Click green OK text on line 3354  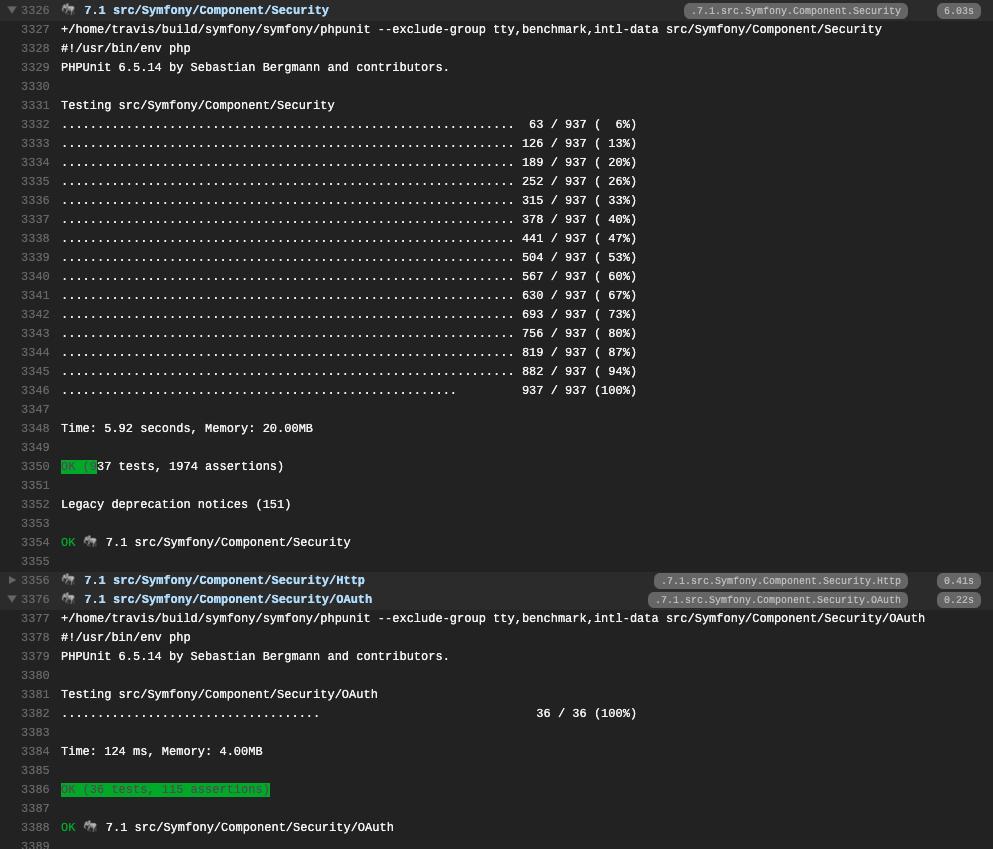(x=68, y=542)
